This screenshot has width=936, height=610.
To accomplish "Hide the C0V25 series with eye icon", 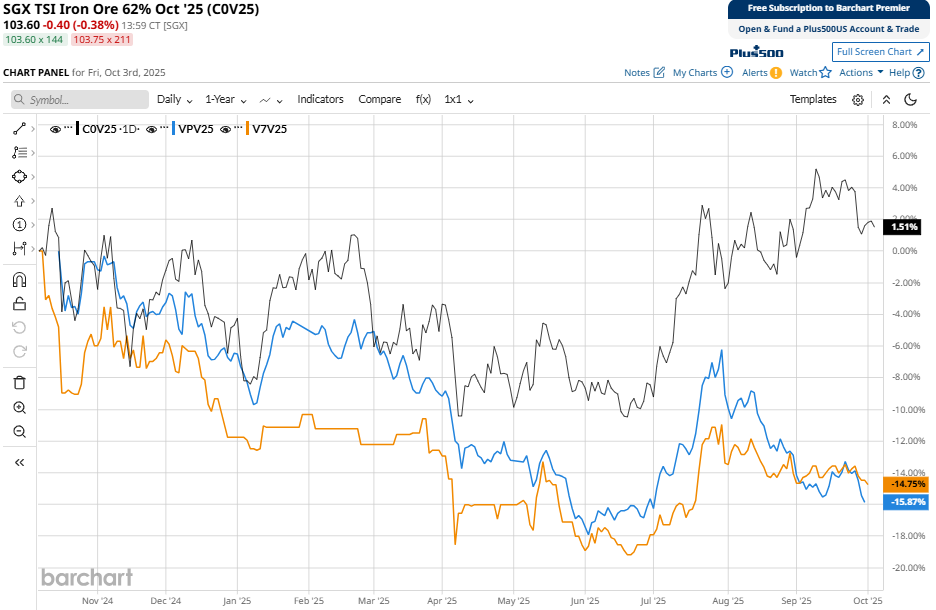I will click(x=56, y=129).
